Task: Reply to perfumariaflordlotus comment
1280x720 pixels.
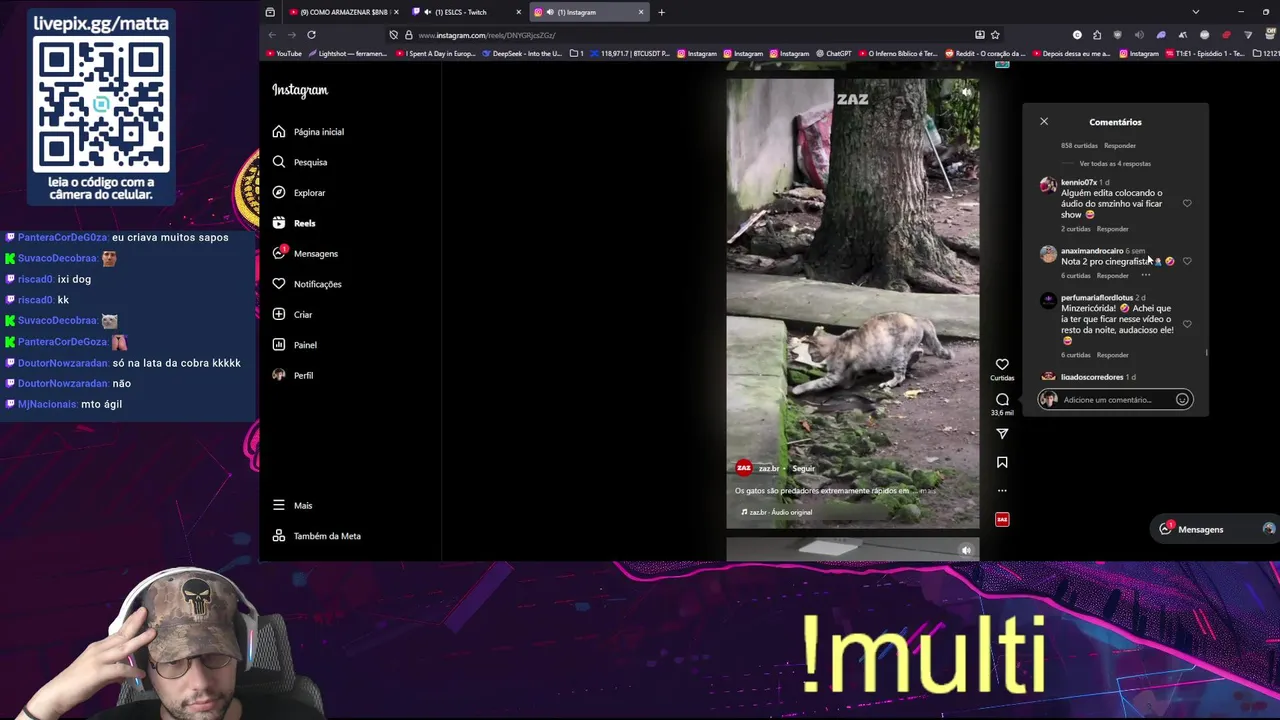Action: tap(1112, 355)
